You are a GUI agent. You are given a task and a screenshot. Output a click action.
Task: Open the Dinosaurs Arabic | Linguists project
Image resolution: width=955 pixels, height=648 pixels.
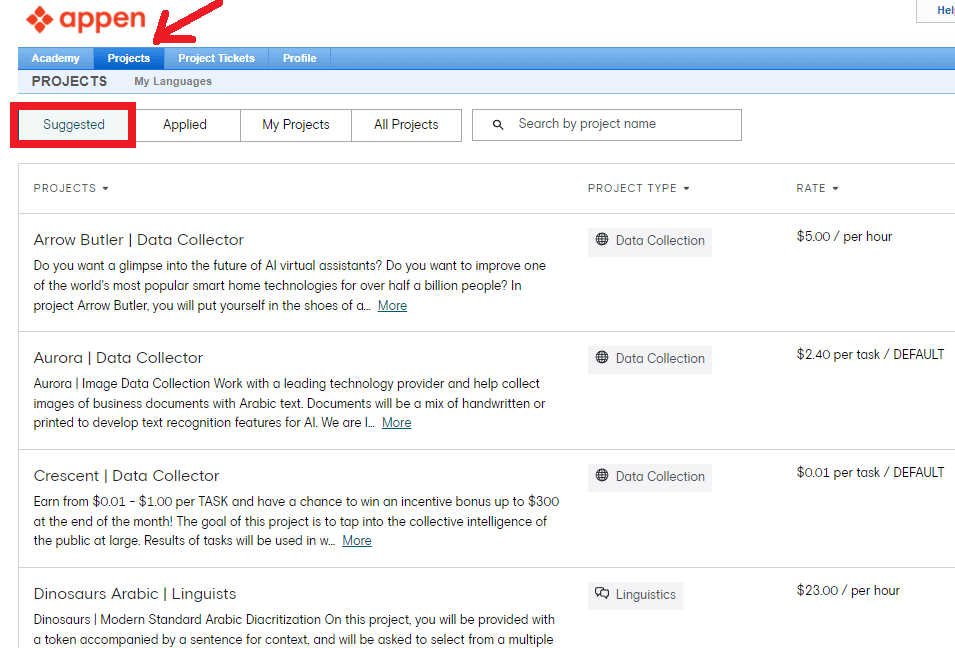pyautogui.click(x=135, y=594)
